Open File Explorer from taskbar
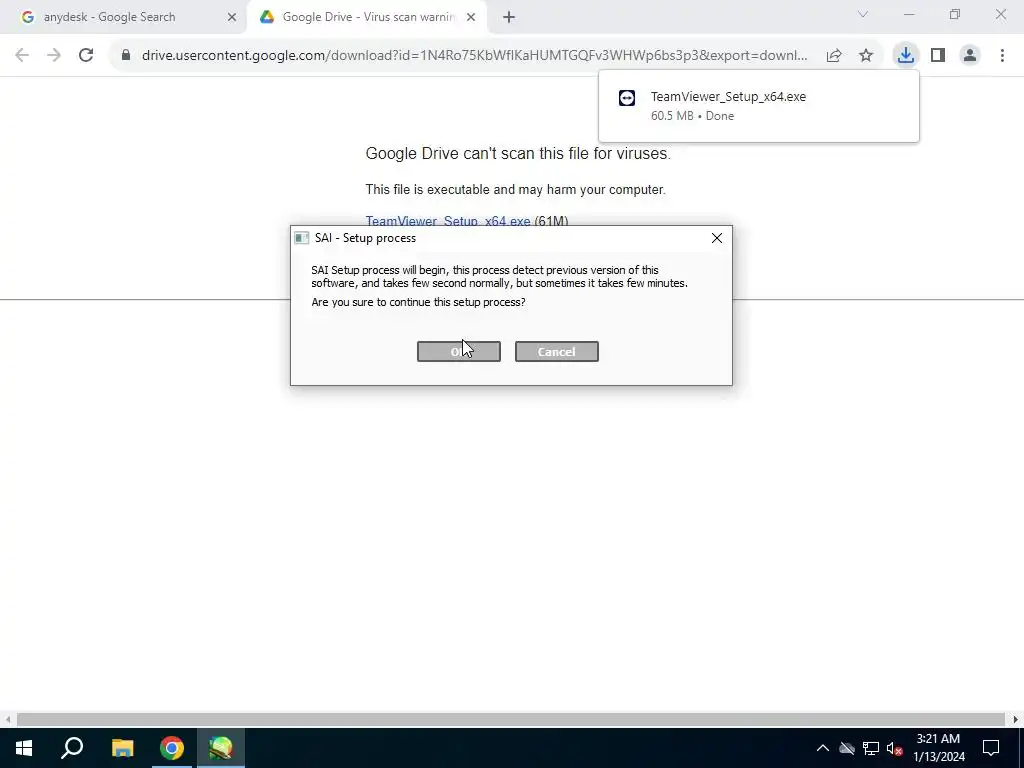This screenshot has height=768, width=1024. (x=122, y=748)
